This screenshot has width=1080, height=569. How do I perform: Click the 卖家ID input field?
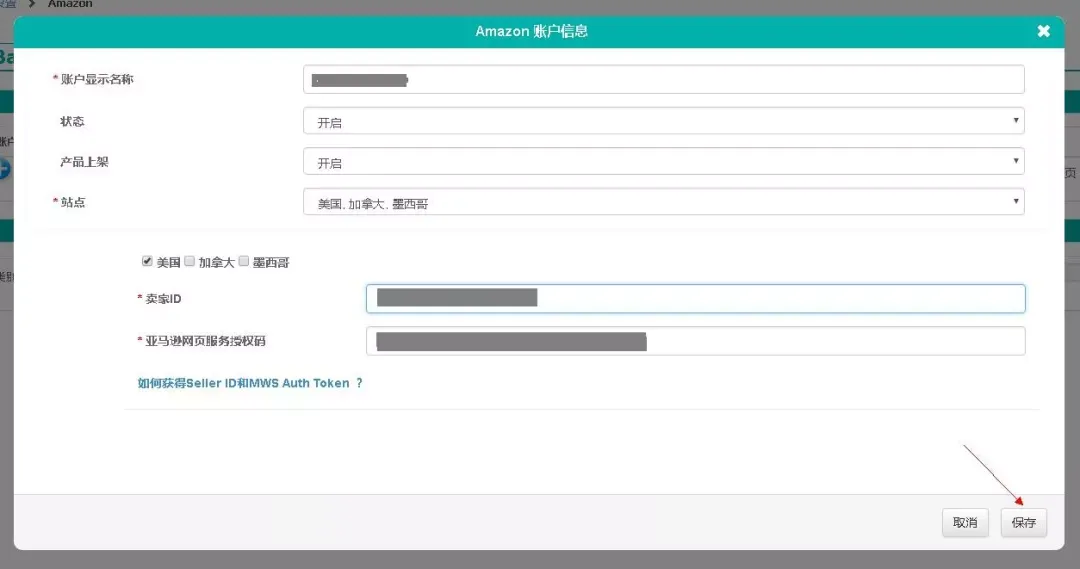pyautogui.click(x=696, y=298)
